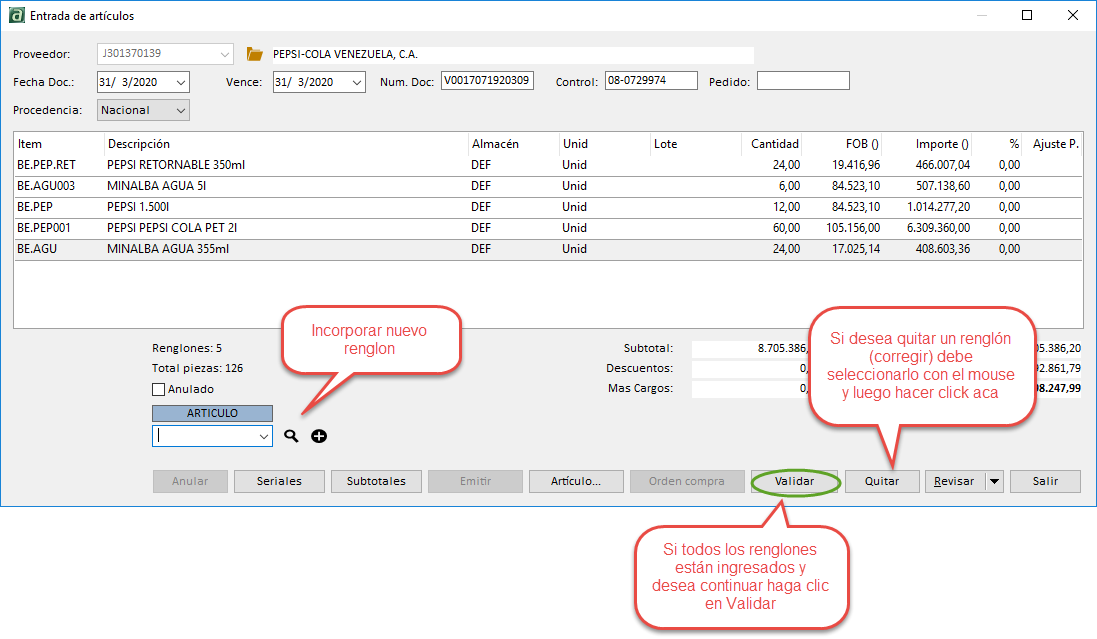Open the Seriales dialog button
This screenshot has height=639, width=1097.
click(279, 481)
